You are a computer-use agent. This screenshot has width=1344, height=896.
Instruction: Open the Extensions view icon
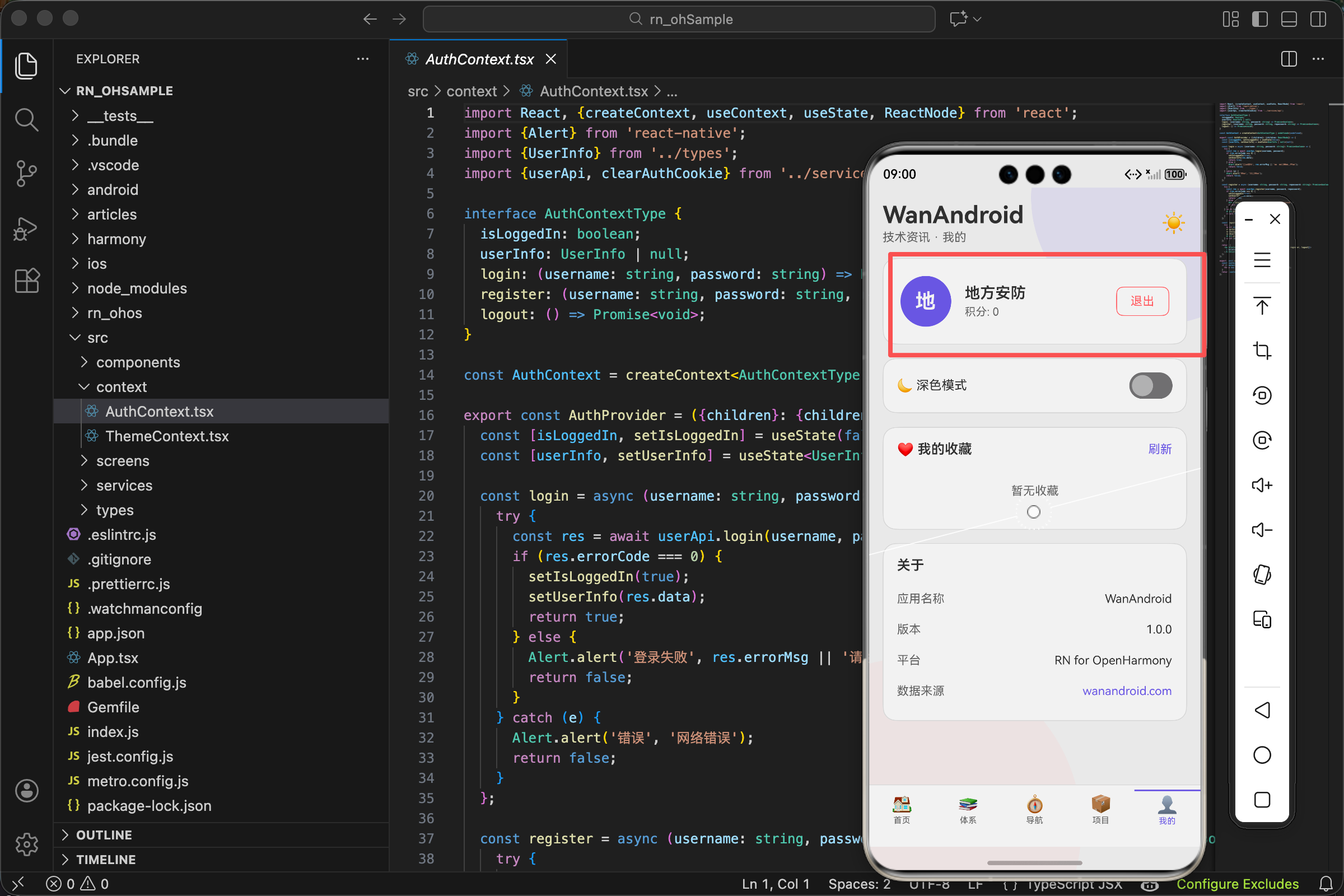coord(26,281)
